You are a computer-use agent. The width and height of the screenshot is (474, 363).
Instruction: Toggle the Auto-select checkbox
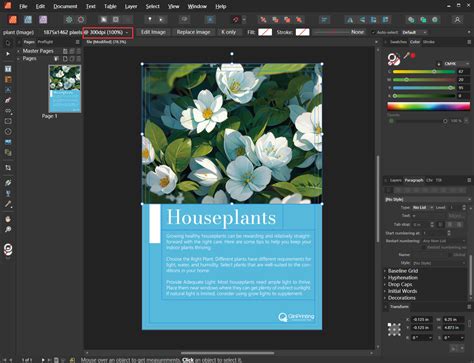pyautogui.click(x=373, y=32)
